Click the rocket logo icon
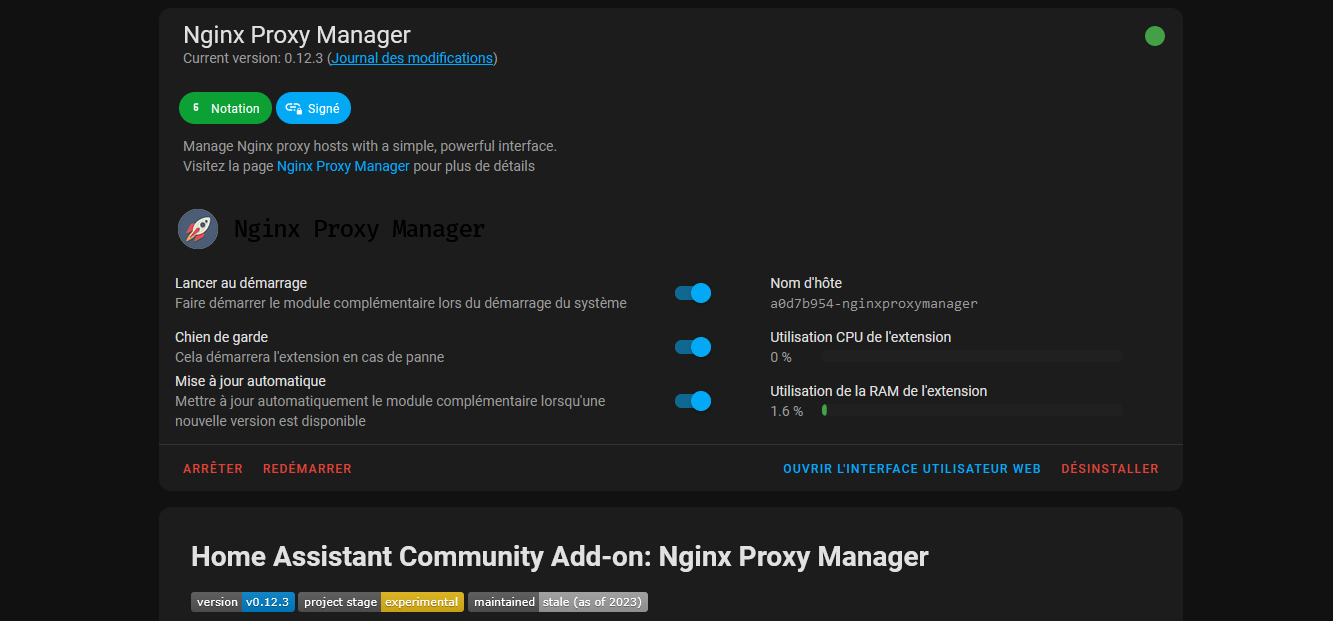 tap(198, 229)
